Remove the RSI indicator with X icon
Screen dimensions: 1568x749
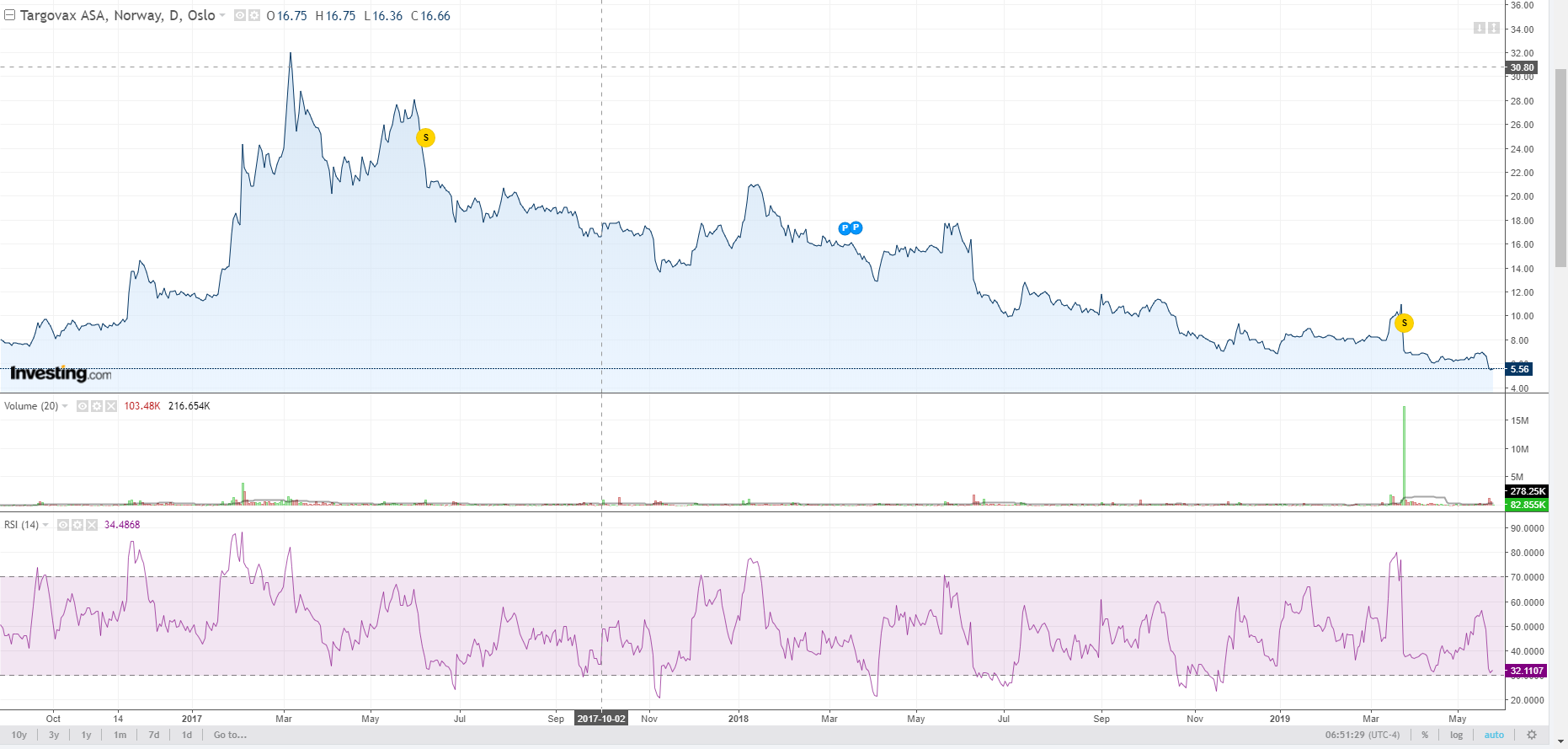tap(90, 525)
